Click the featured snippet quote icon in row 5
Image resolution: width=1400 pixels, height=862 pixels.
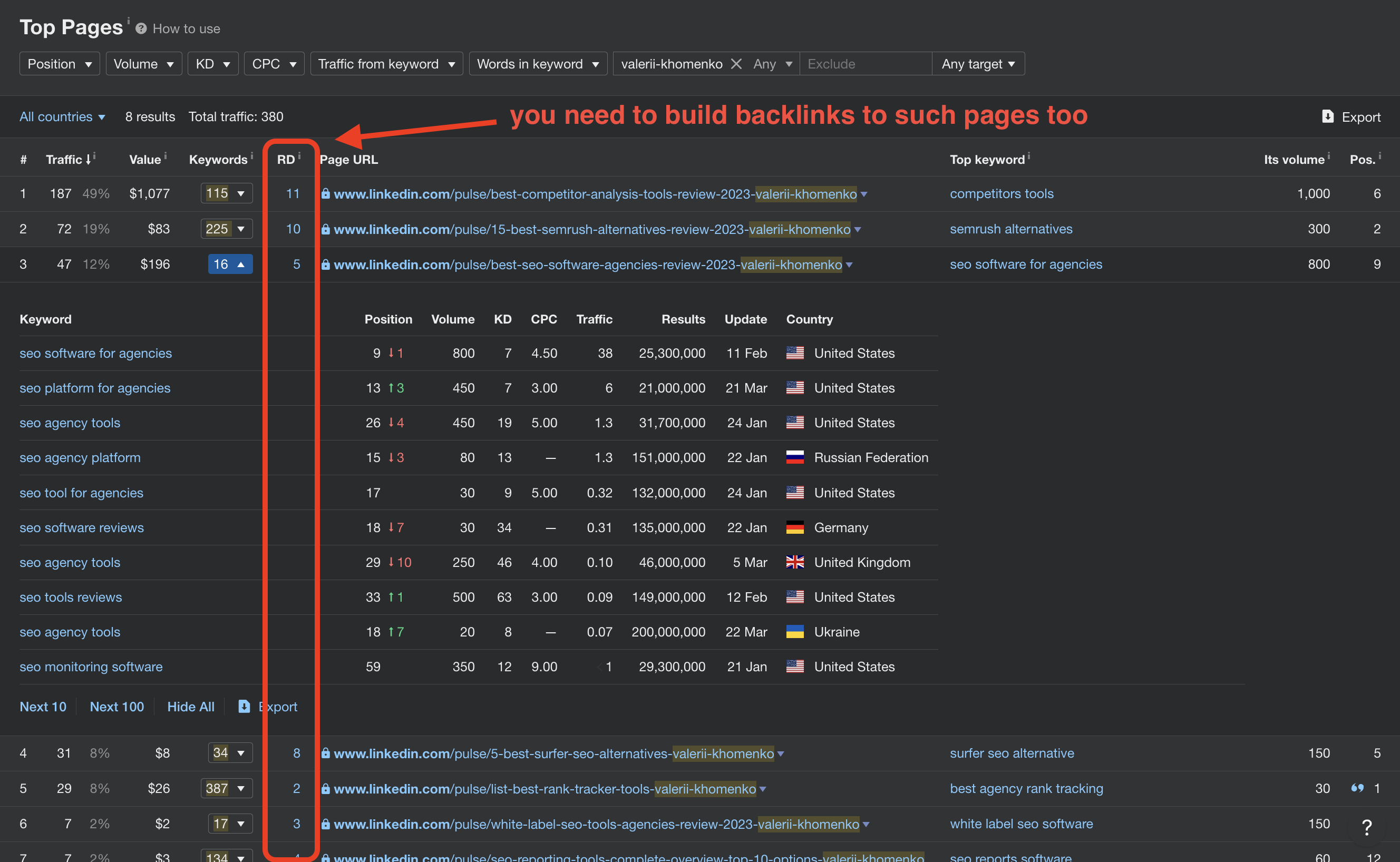[1357, 788]
